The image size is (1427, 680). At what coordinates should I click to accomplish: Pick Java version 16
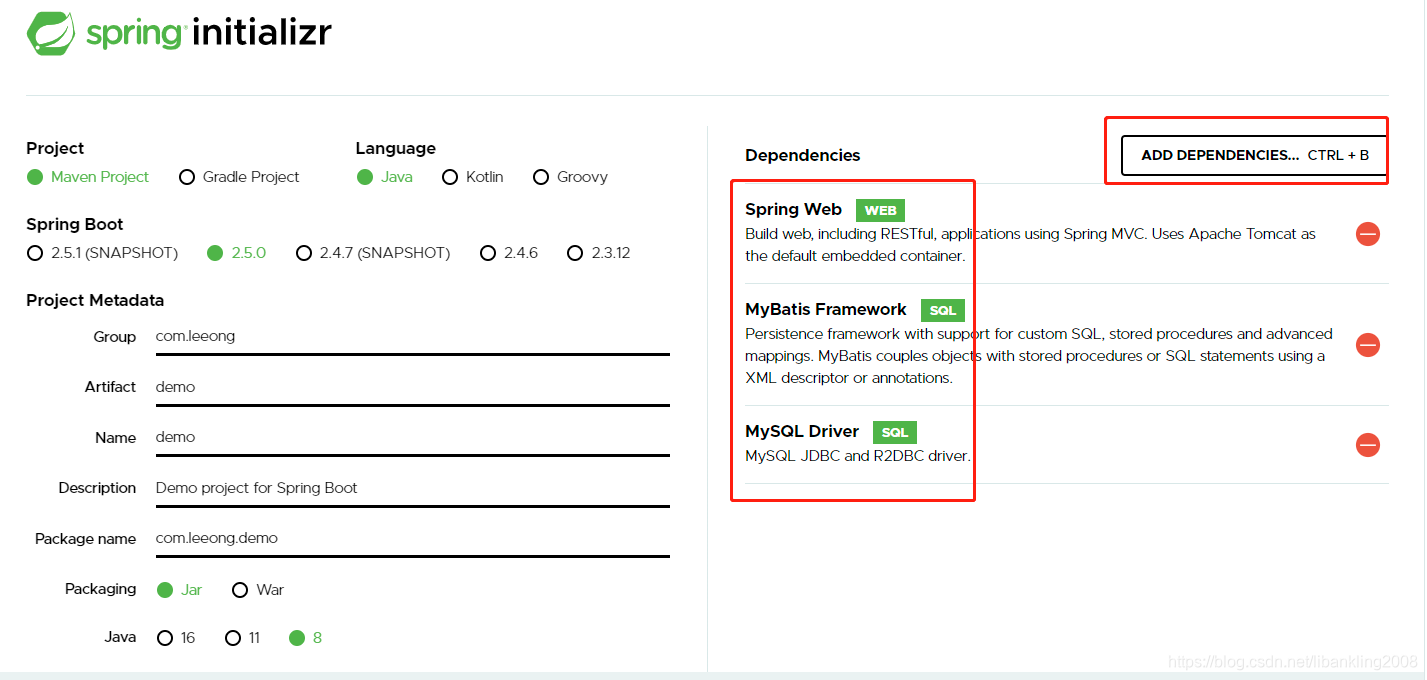[x=176, y=638]
